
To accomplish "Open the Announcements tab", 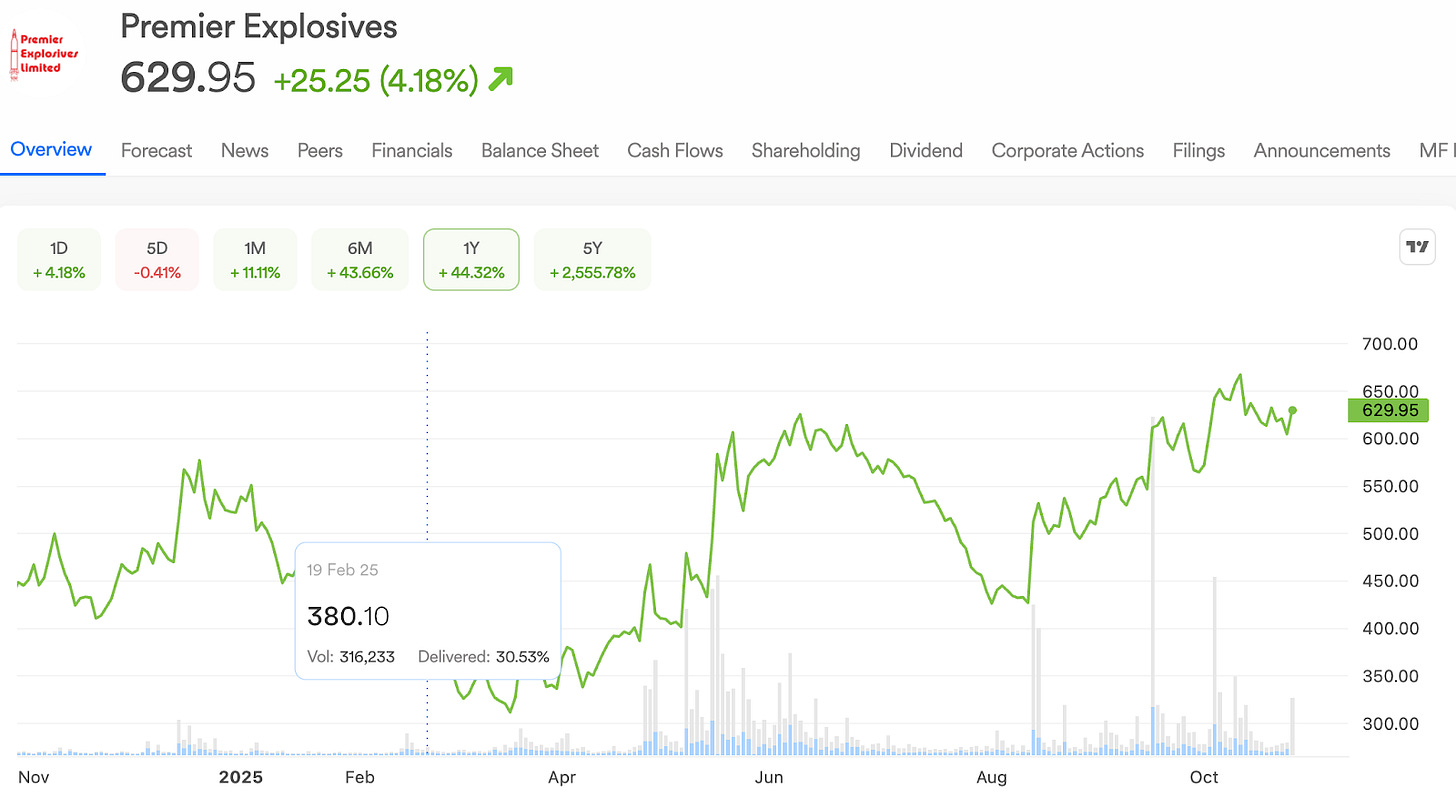I will tap(1322, 151).
